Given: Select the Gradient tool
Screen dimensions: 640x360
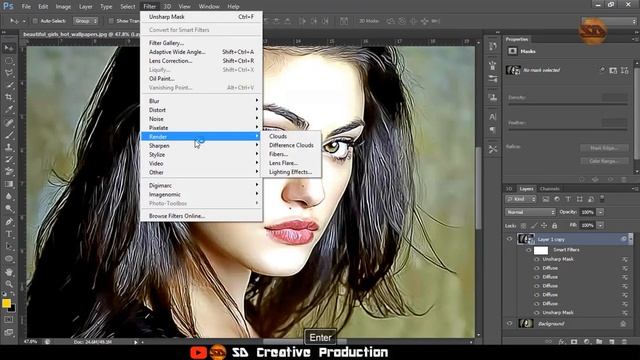Looking at the screenshot, I should tap(9, 184).
